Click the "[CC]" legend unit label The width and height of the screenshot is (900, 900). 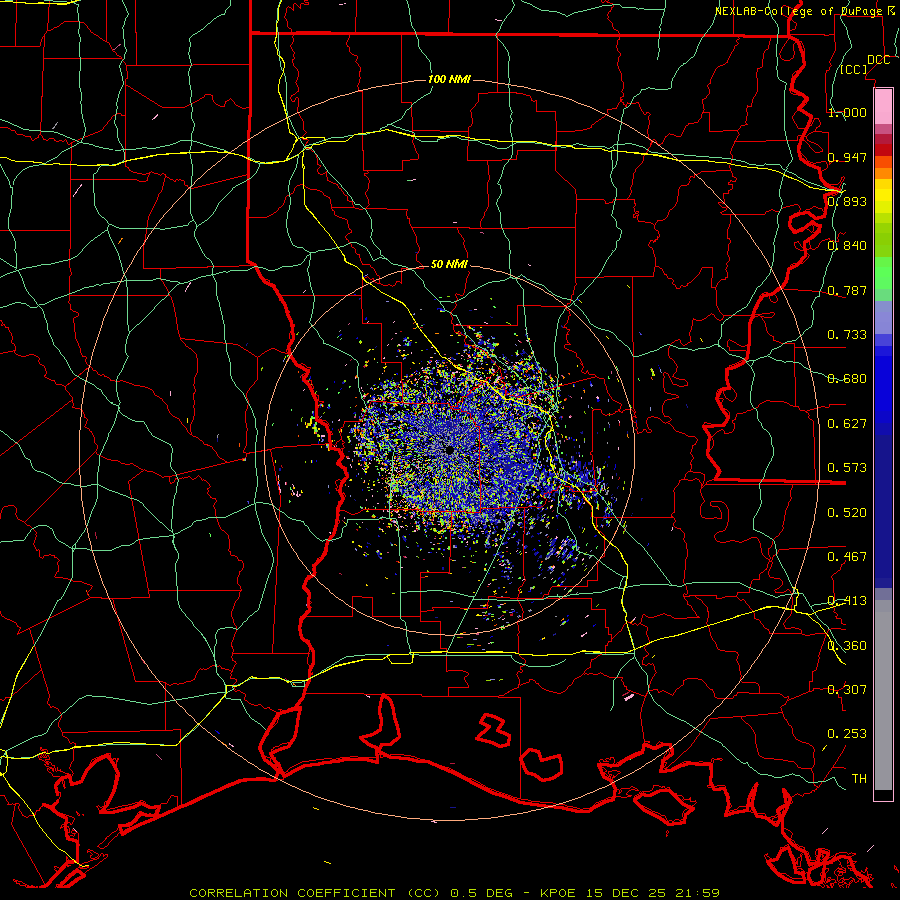pyautogui.click(x=854, y=70)
